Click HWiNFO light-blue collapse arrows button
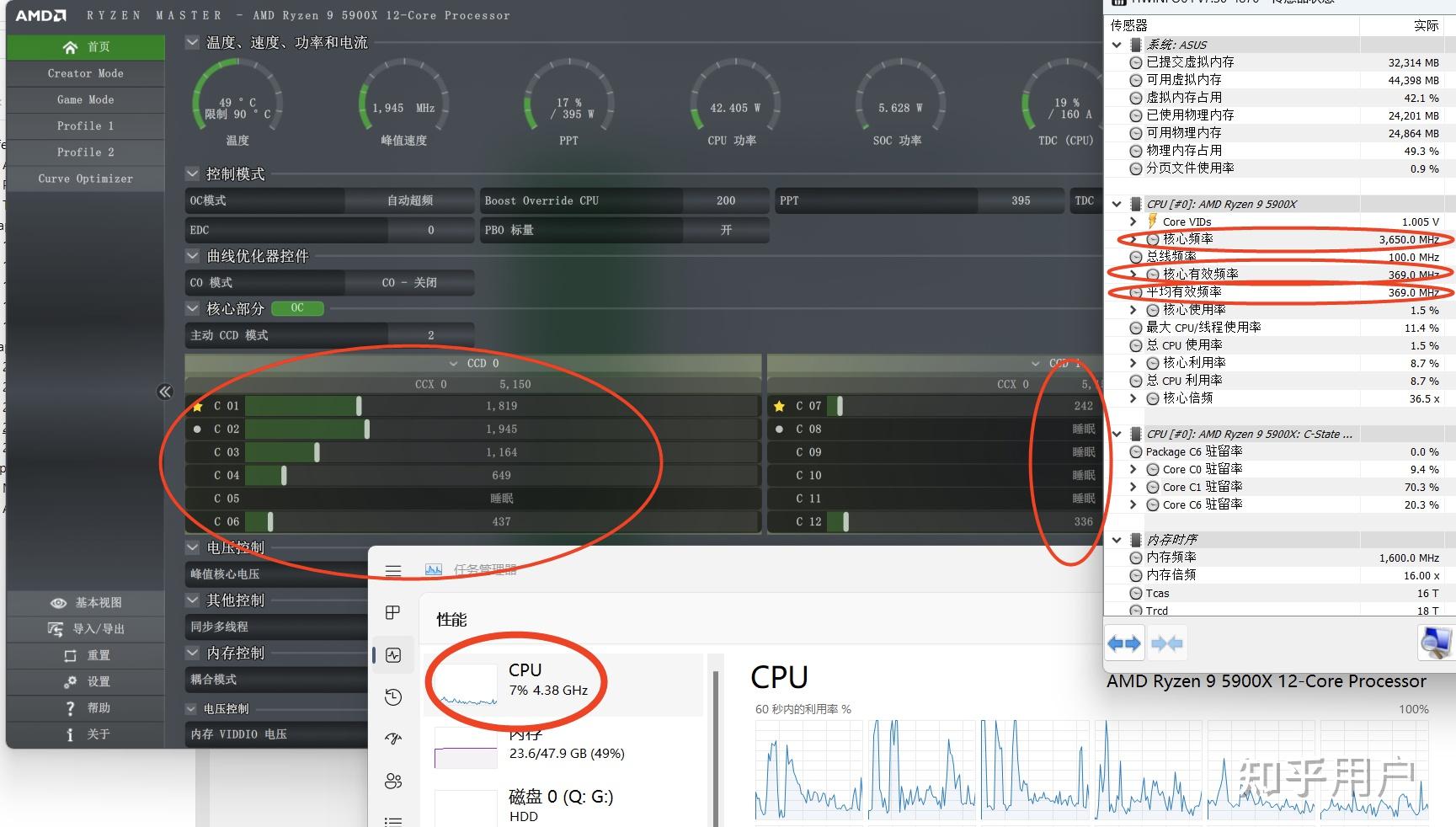The height and width of the screenshot is (827, 1456). [1167, 644]
